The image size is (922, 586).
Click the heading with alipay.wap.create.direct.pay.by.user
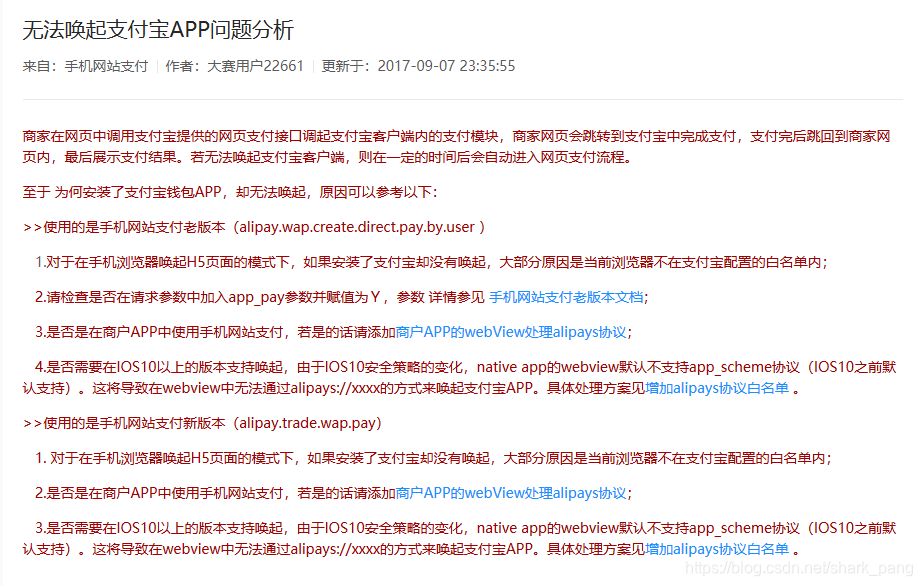coord(254,227)
